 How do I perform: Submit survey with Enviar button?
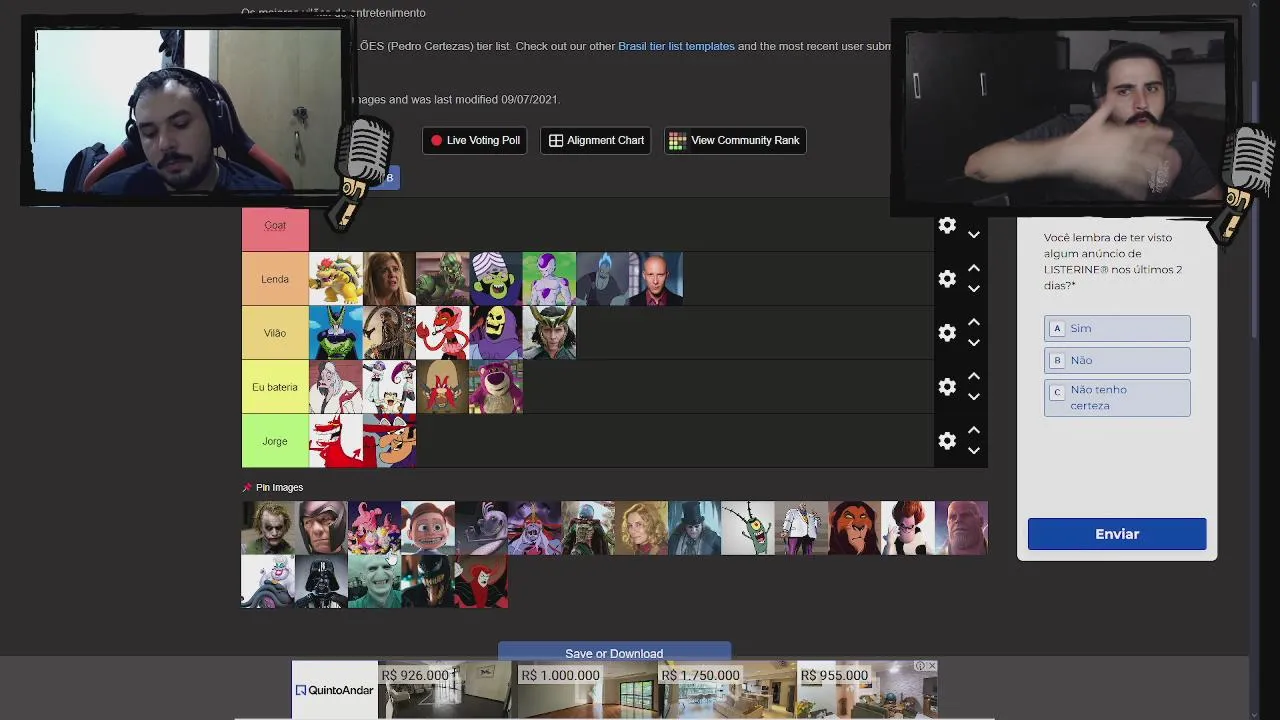tap(1117, 534)
